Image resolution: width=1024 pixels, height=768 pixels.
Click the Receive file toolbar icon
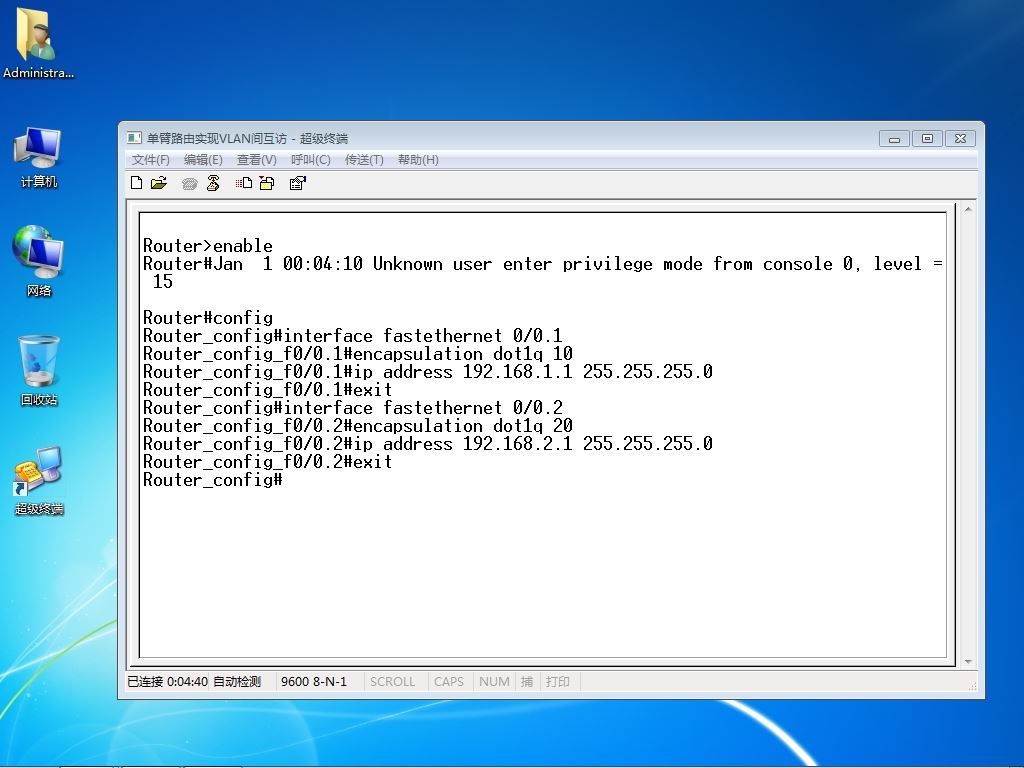point(267,183)
